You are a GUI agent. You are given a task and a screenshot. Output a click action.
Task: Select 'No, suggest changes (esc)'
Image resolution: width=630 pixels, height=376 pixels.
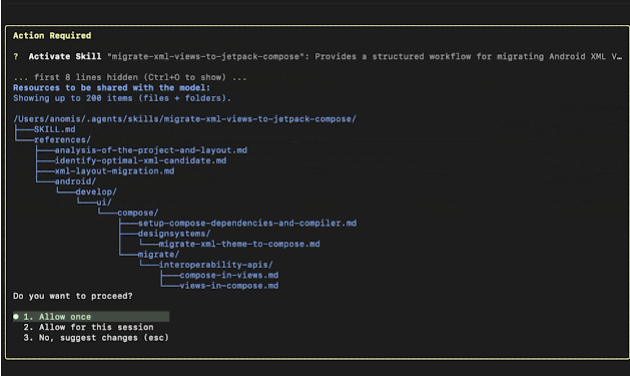click(96, 337)
